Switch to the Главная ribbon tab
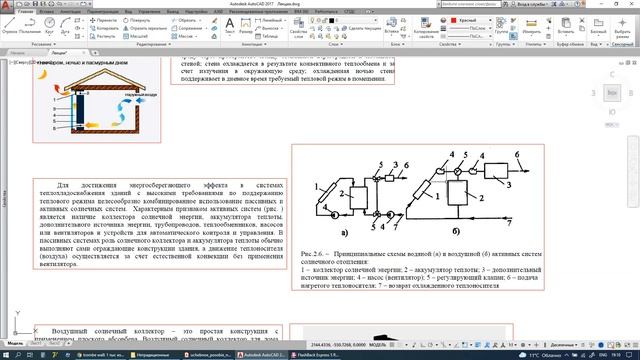 (x=25, y=11)
